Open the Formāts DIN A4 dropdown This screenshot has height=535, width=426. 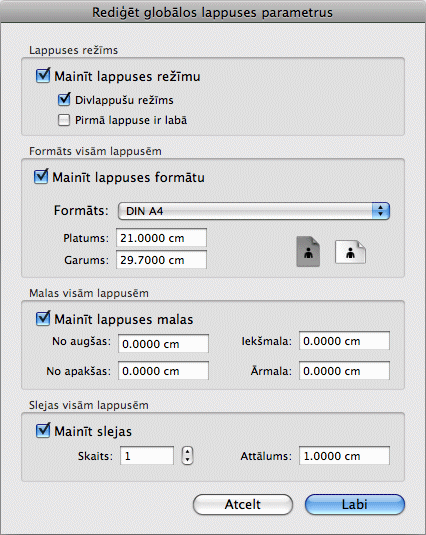pyautogui.click(x=254, y=211)
